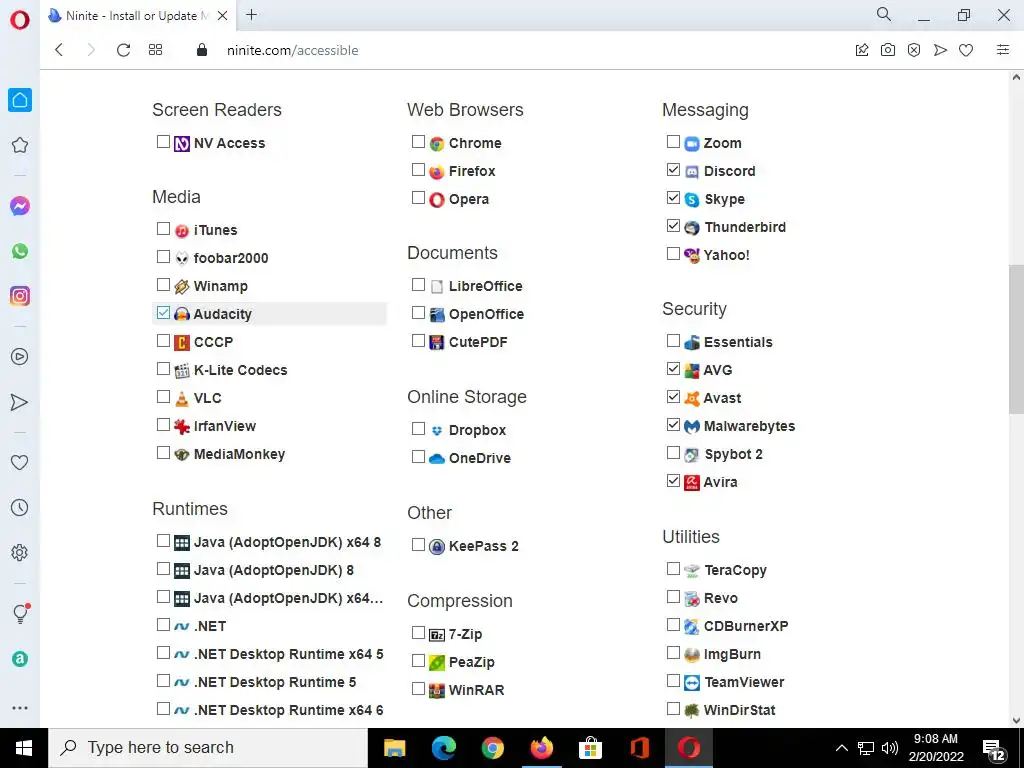This screenshot has width=1024, height=768.
Task: Open Instagram in Opera sidebar
Action: pos(20,296)
